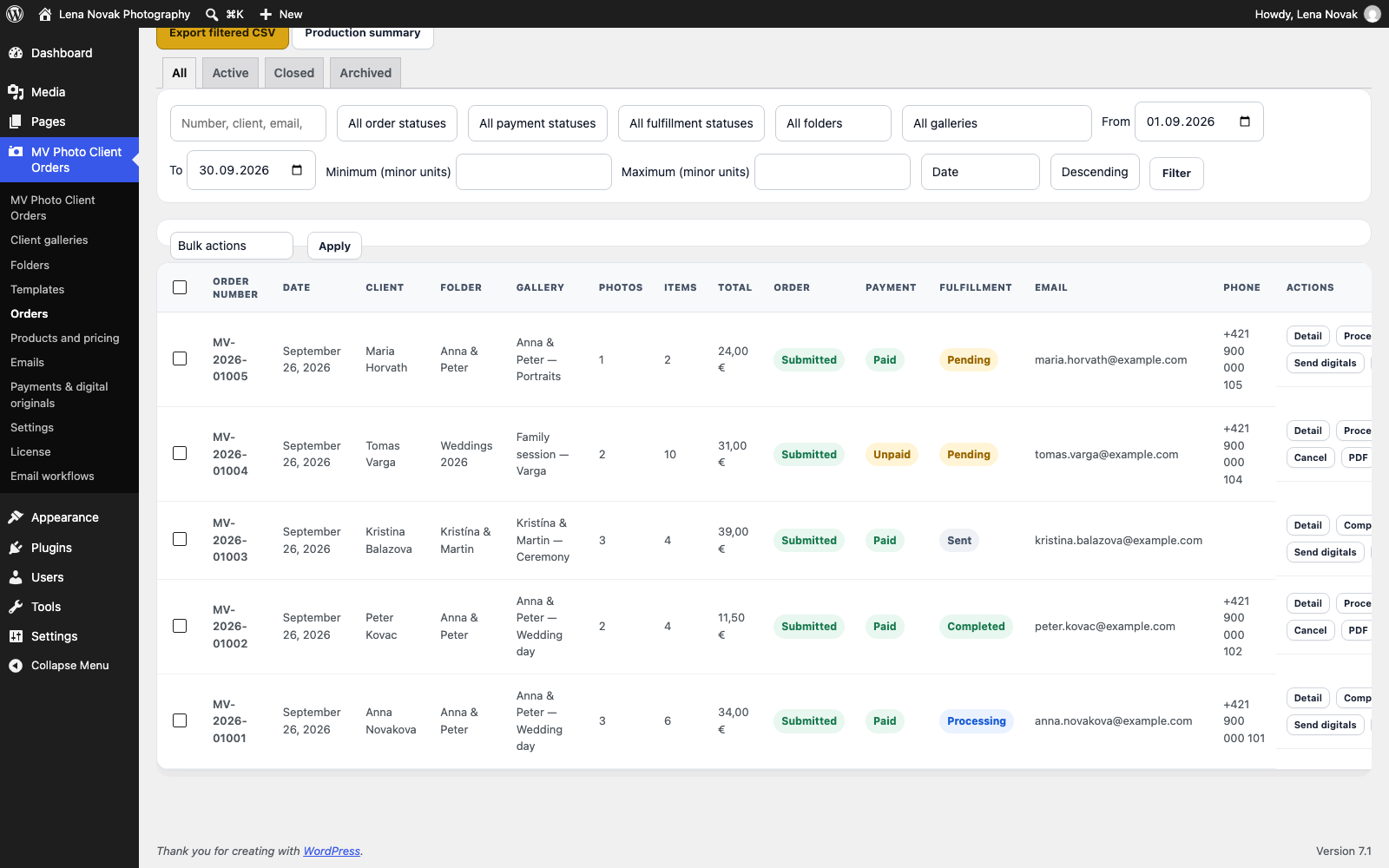The image size is (1389, 868).
Task: Click the Pages icon in sidebar
Action: pos(16,122)
